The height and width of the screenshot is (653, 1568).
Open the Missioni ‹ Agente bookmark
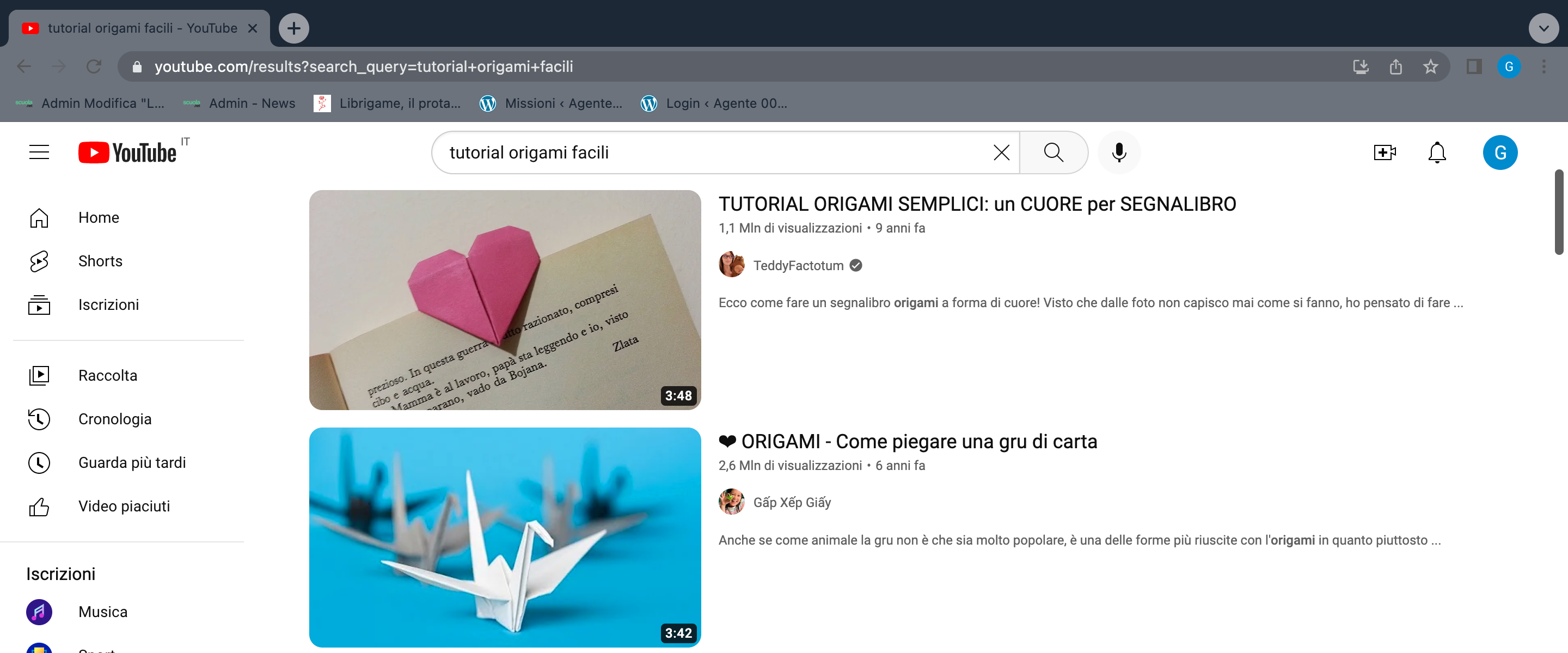[x=551, y=103]
